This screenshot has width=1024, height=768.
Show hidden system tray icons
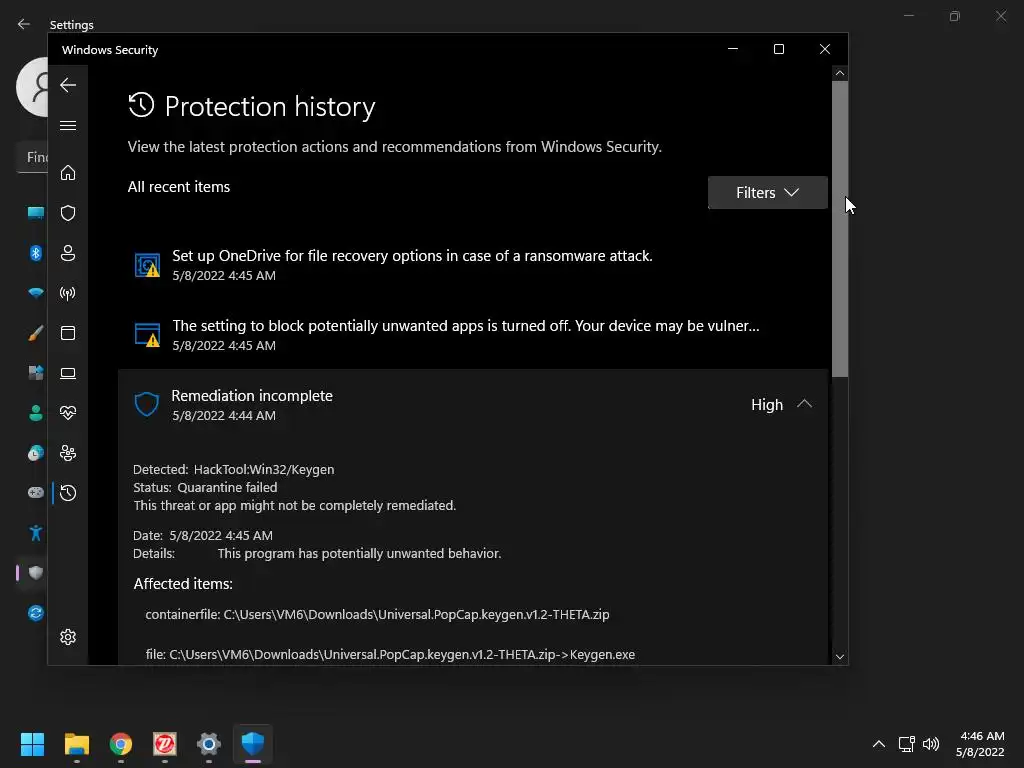879,744
